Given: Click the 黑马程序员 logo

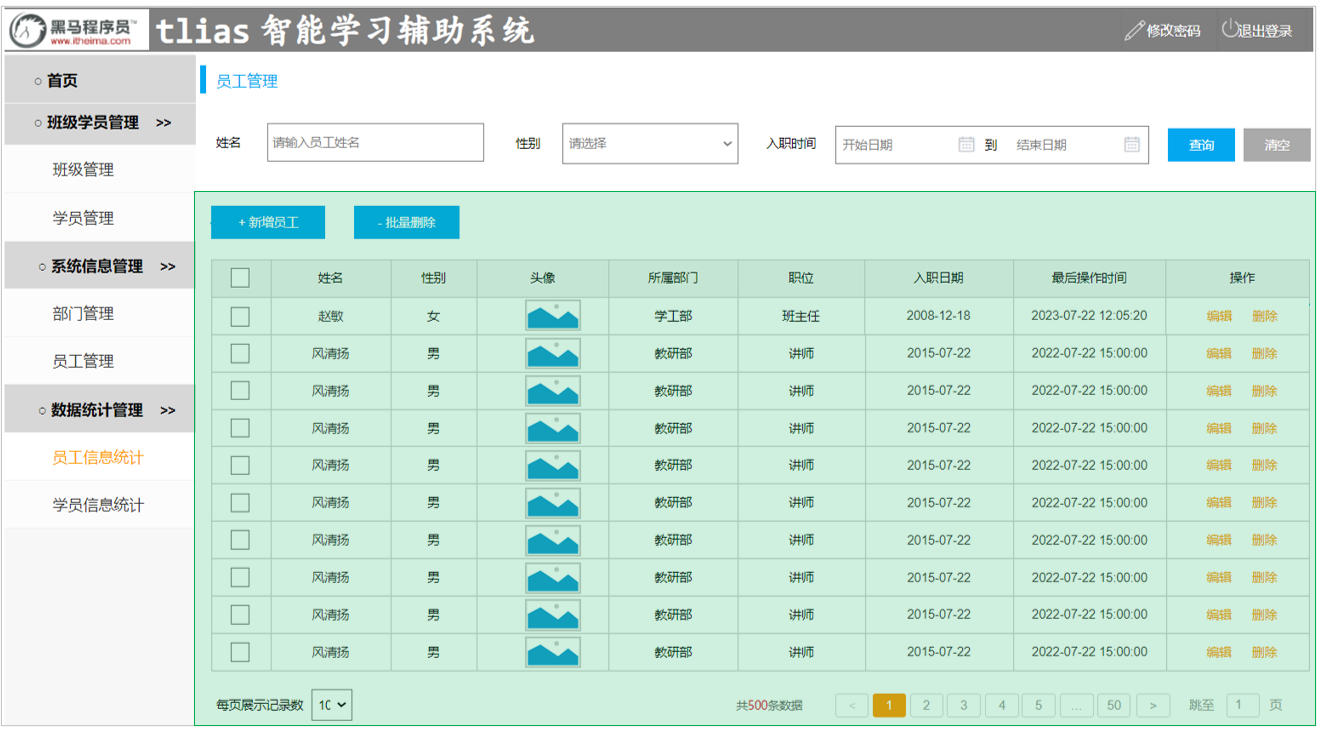Looking at the screenshot, I should 76,30.
